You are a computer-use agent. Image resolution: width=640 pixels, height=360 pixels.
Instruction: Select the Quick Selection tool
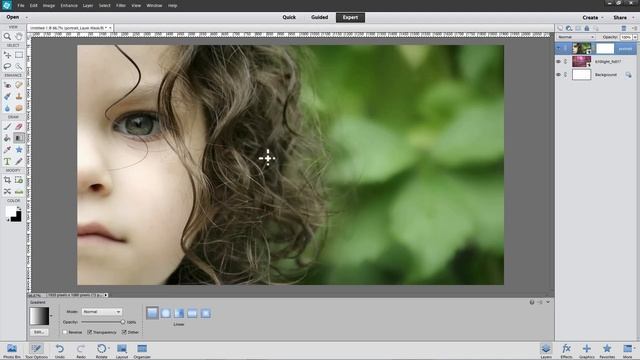click(x=19, y=66)
